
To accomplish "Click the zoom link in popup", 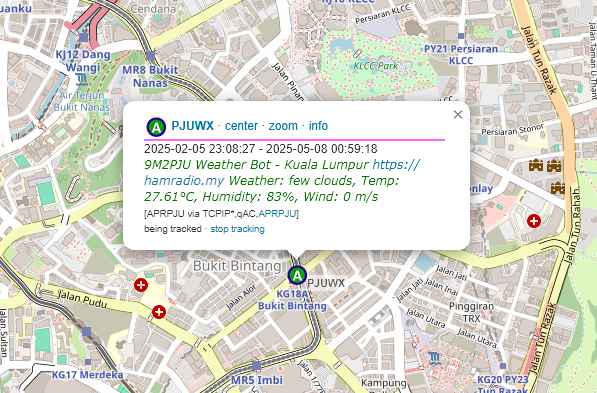I will point(283,126).
